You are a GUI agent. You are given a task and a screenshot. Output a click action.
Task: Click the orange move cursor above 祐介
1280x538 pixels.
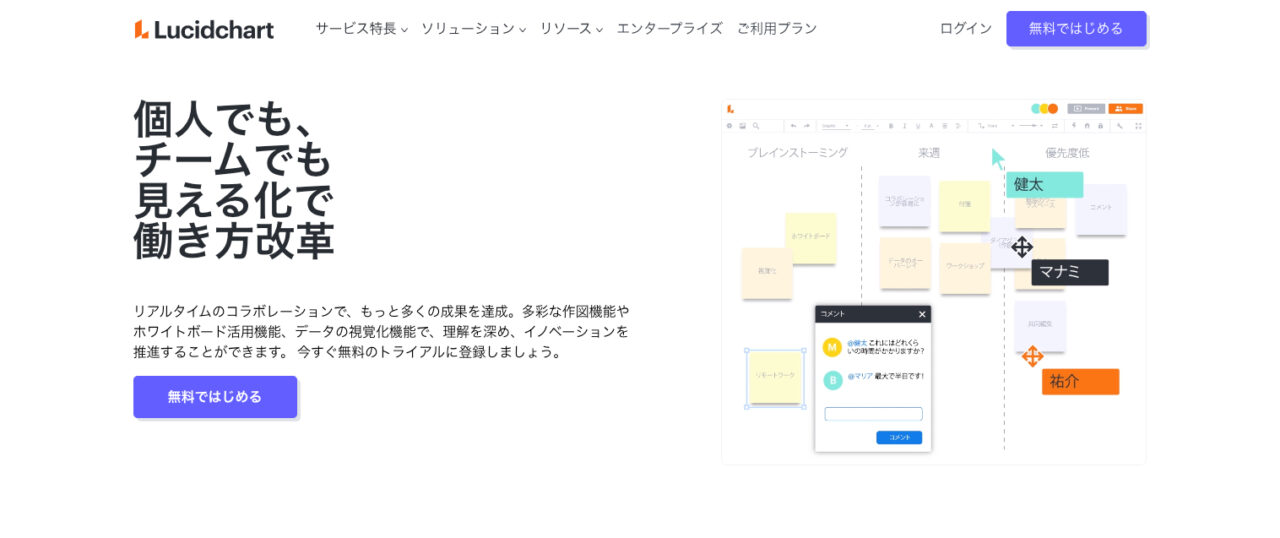click(1033, 356)
